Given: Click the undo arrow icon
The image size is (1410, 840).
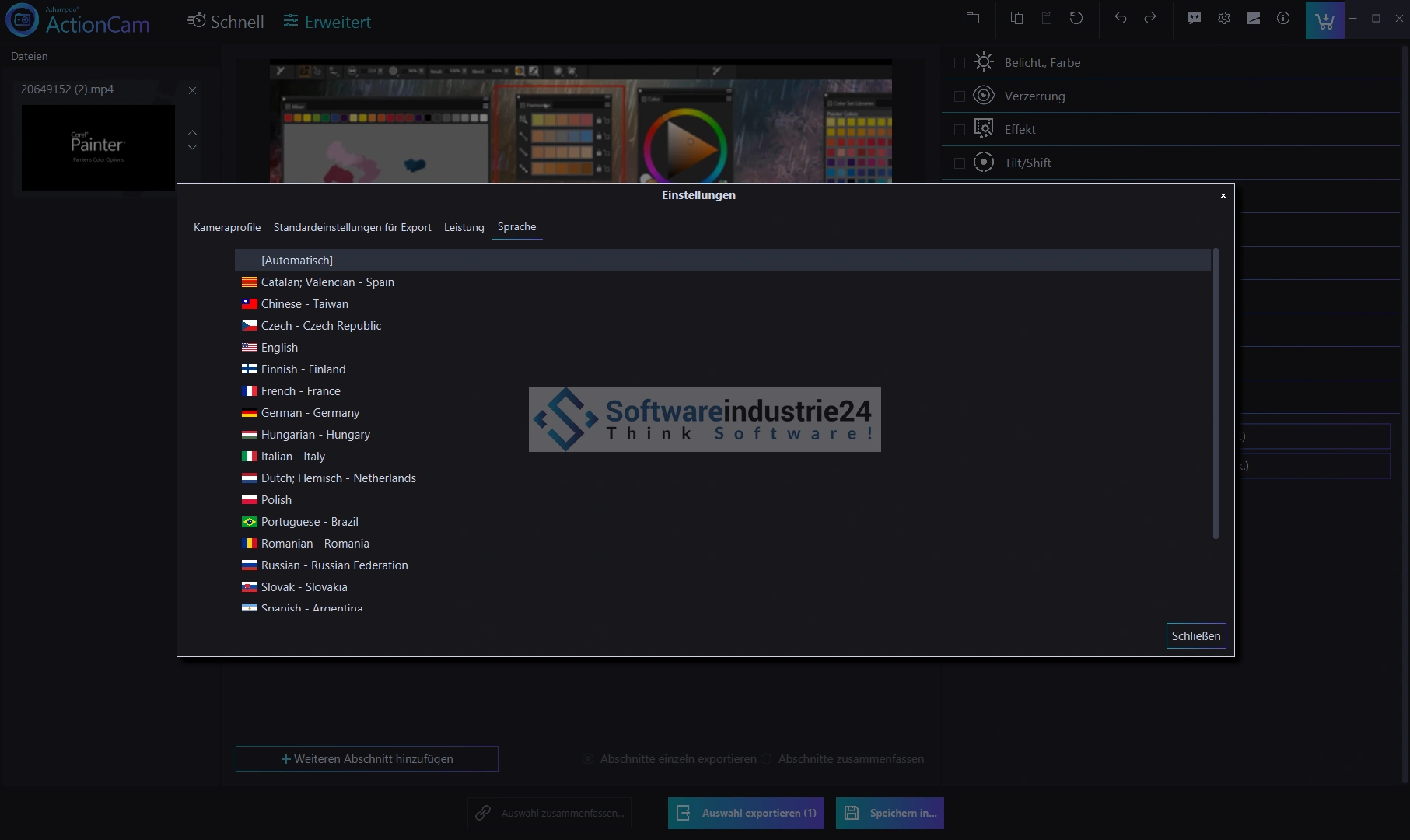Looking at the screenshot, I should tap(1121, 19).
